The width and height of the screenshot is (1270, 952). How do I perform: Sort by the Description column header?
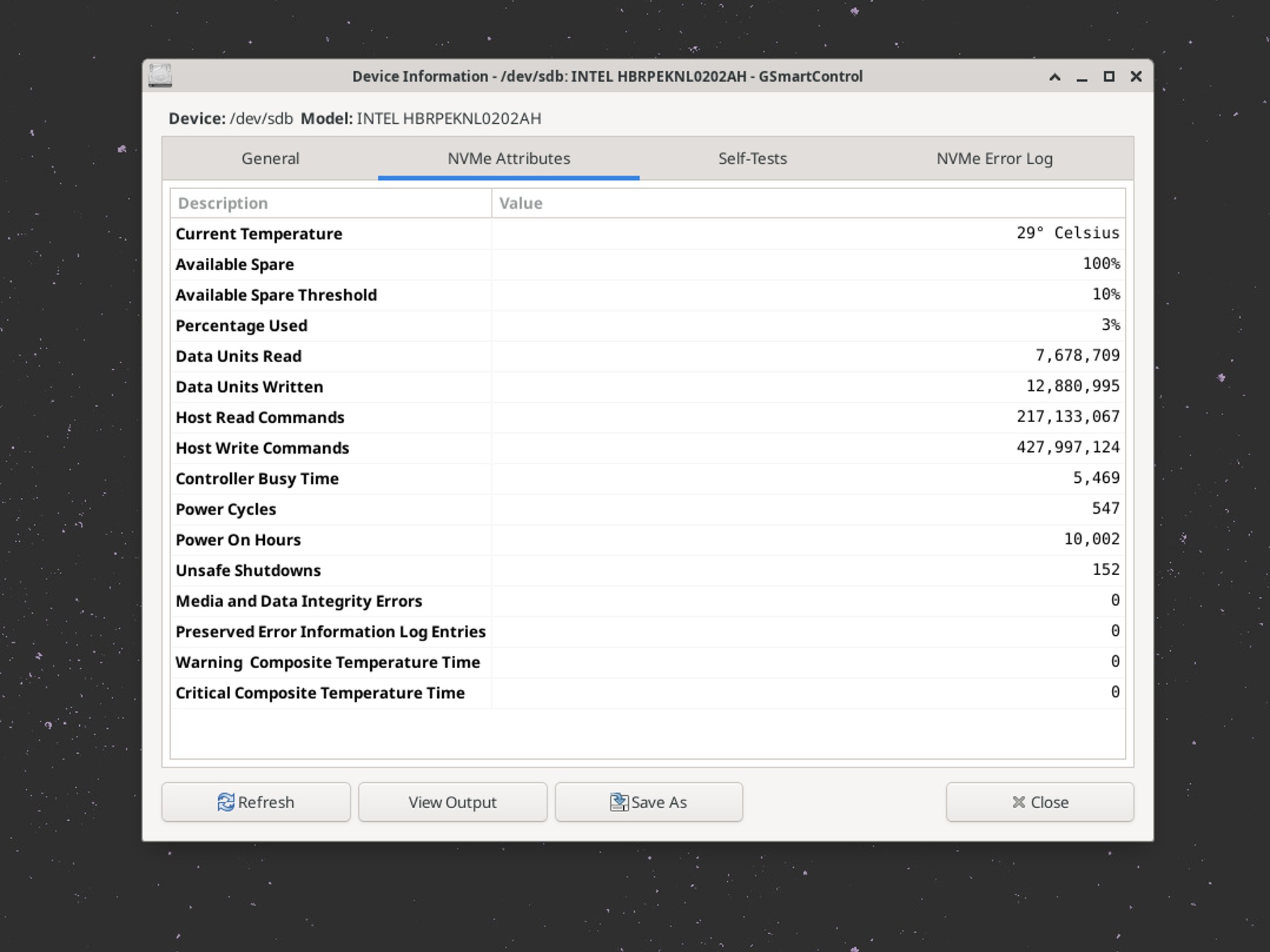click(x=331, y=203)
